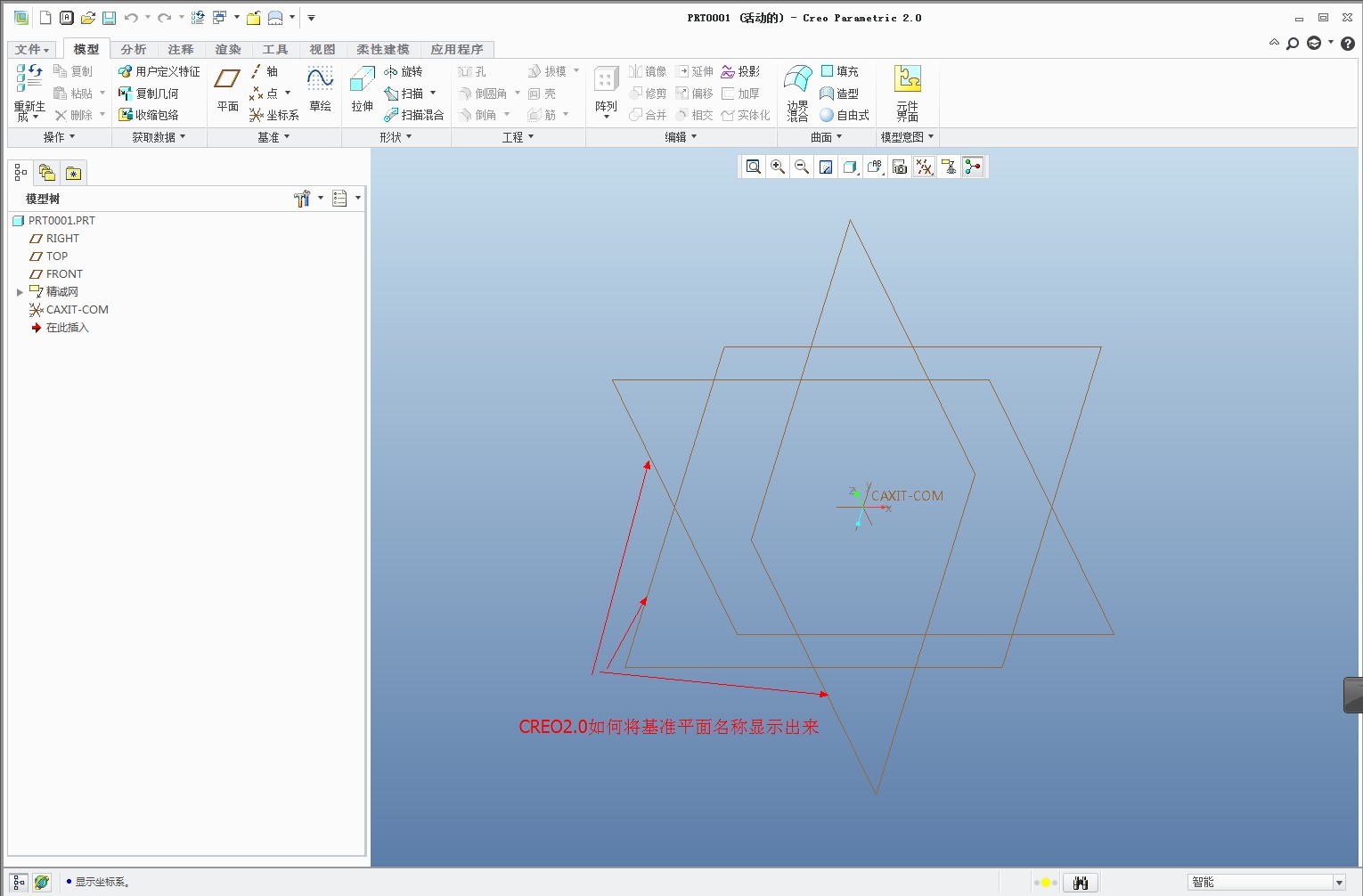Image resolution: width=1363 pixels, height=896 pixels.
Task: Switch to the View (视图) tab
Action: click(322, 49)
